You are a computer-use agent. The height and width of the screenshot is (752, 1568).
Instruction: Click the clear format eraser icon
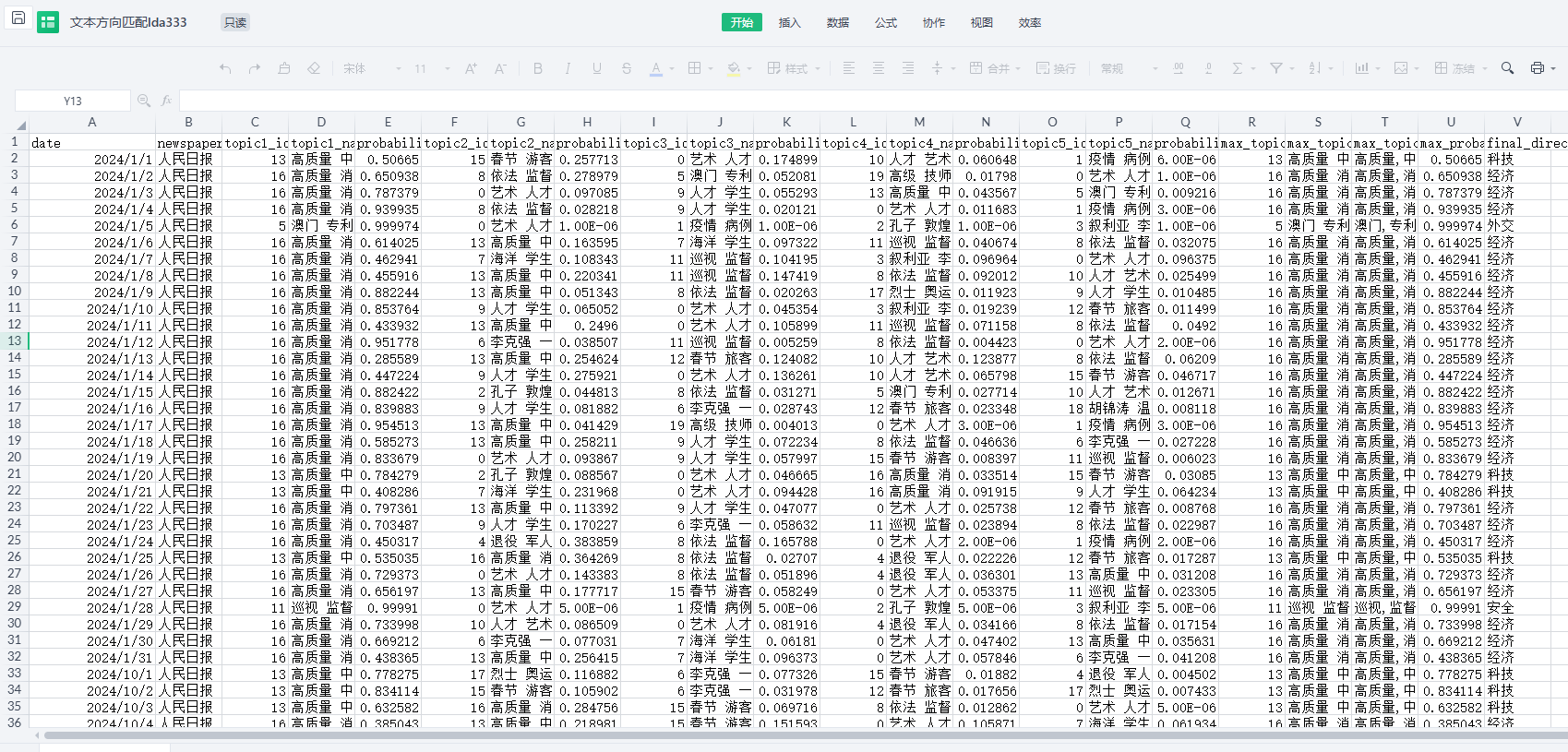click(314, 68)
